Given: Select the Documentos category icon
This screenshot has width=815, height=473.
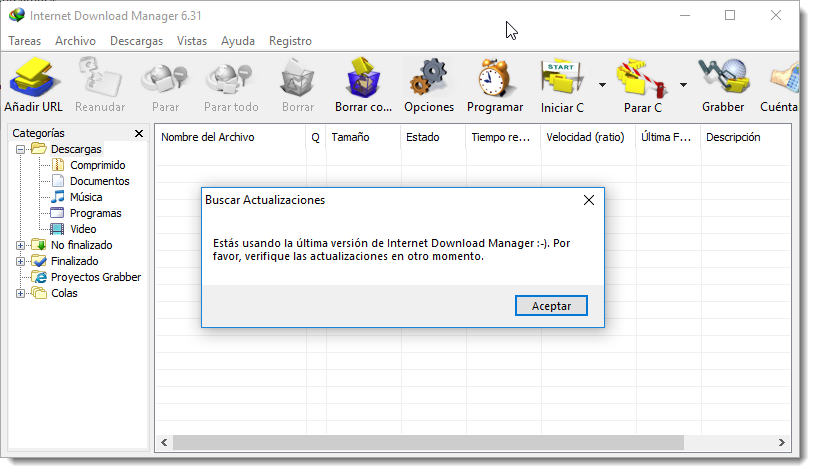Looking at the screenshot, I should tap(58, 181).
